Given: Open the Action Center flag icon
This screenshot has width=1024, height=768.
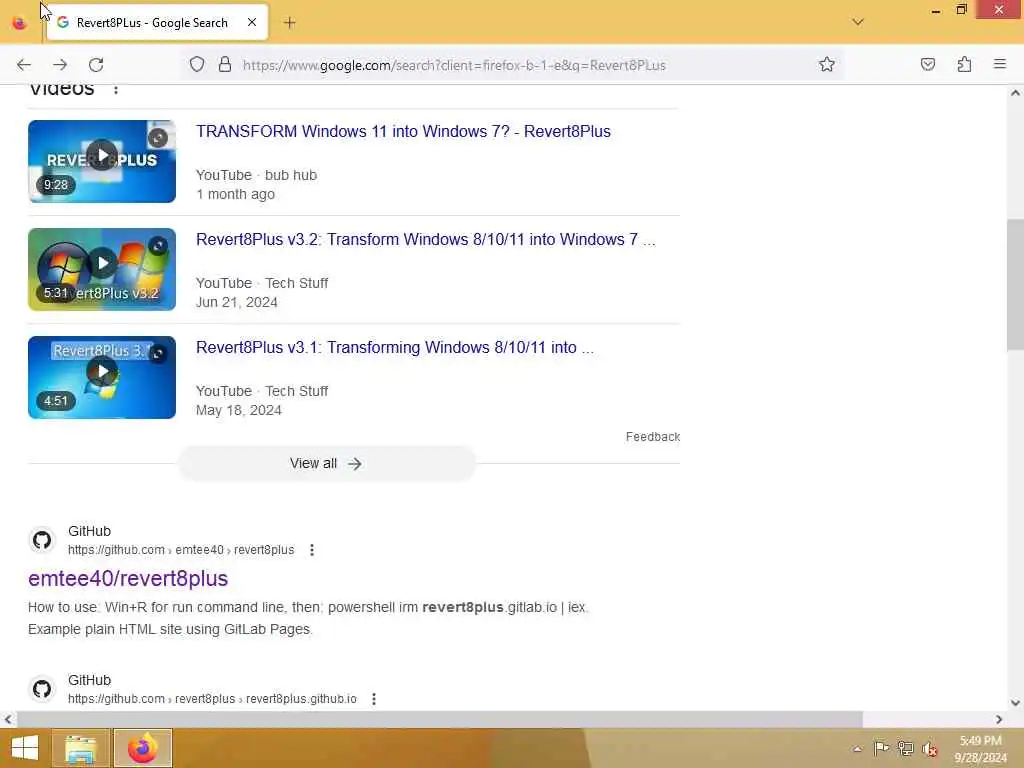Looking at the screenshot, I should [x=881, y=748].
